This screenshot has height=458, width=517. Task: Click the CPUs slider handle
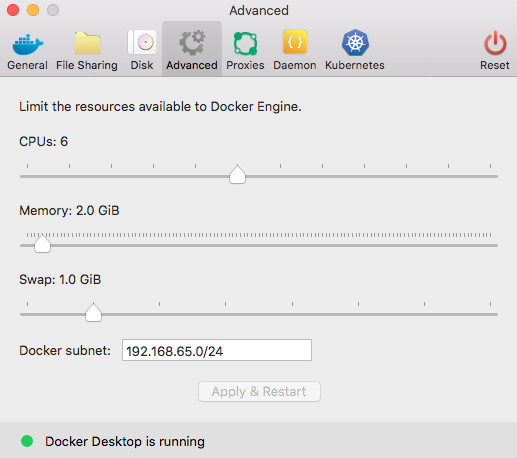click(237, 174)
